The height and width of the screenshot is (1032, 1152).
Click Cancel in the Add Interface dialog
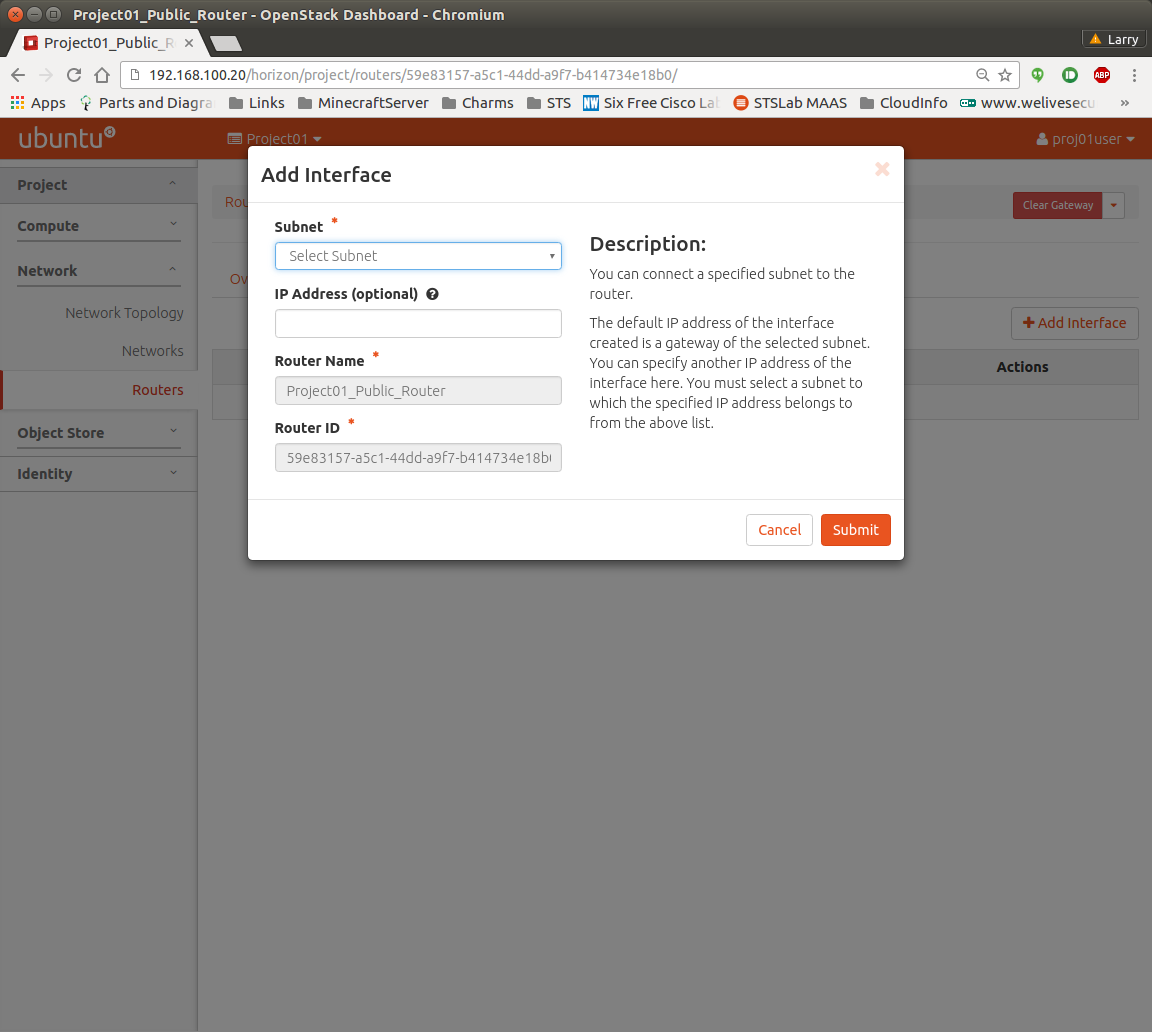[x=778, y=530]
